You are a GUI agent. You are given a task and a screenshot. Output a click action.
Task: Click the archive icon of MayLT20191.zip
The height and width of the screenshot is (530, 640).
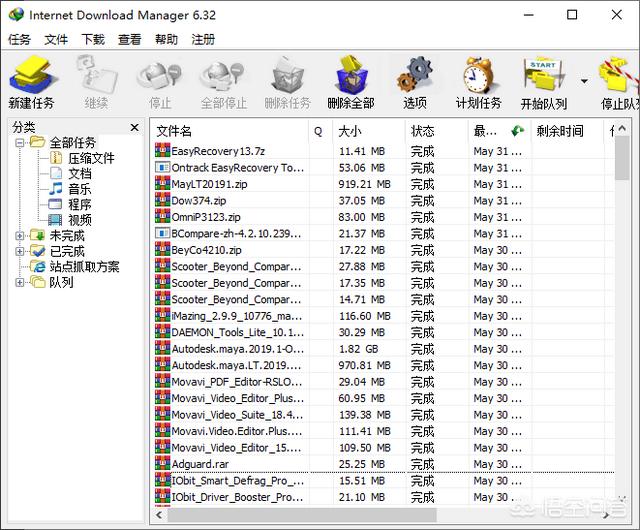[162, 184]
